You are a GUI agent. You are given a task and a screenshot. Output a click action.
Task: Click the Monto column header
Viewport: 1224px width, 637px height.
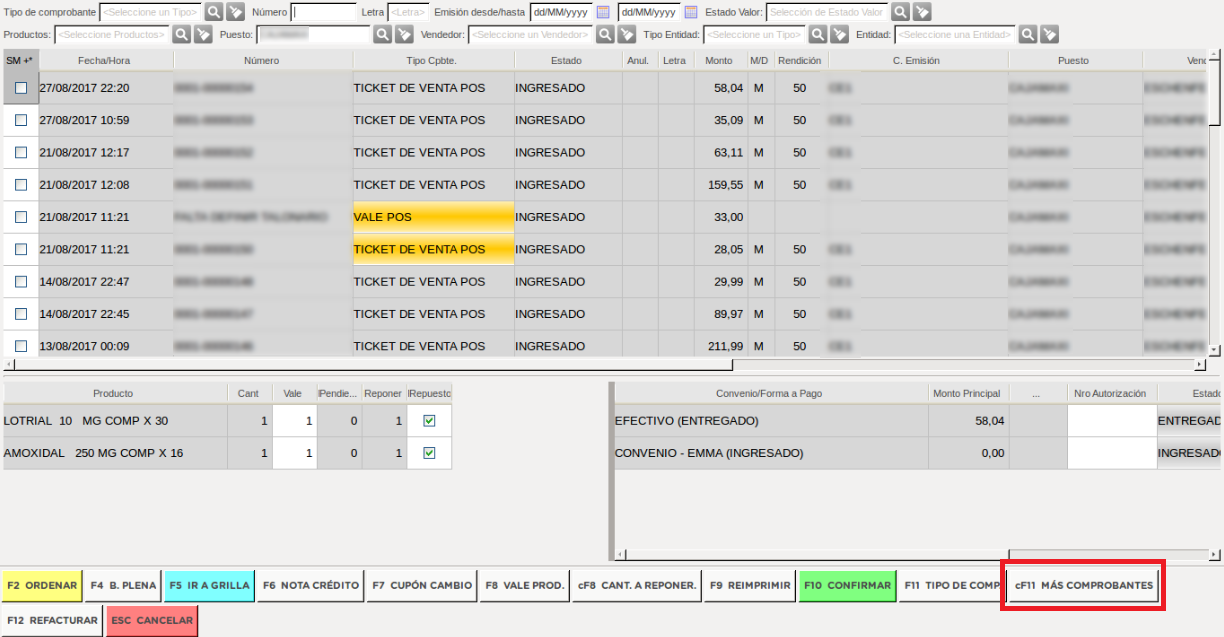(718, 61)
